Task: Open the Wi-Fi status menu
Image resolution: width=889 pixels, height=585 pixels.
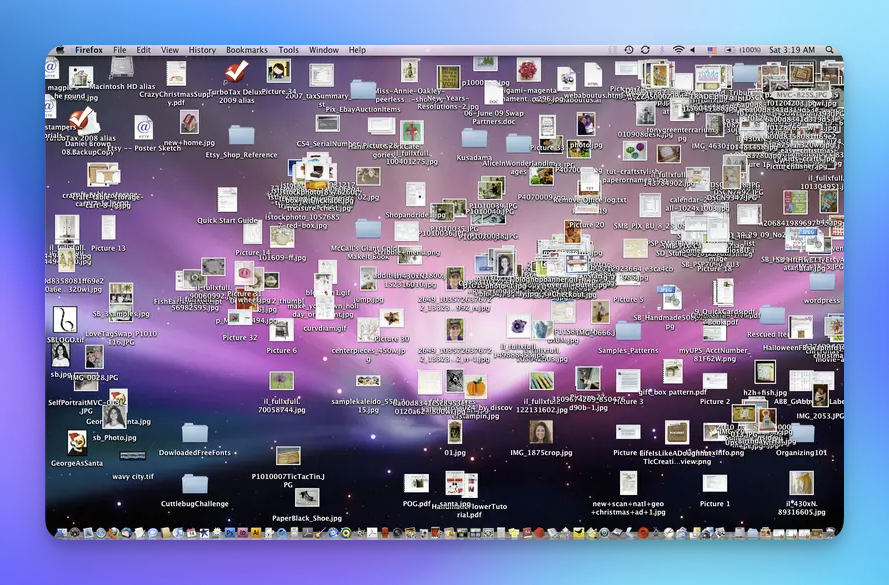Action: coord(678,50)
